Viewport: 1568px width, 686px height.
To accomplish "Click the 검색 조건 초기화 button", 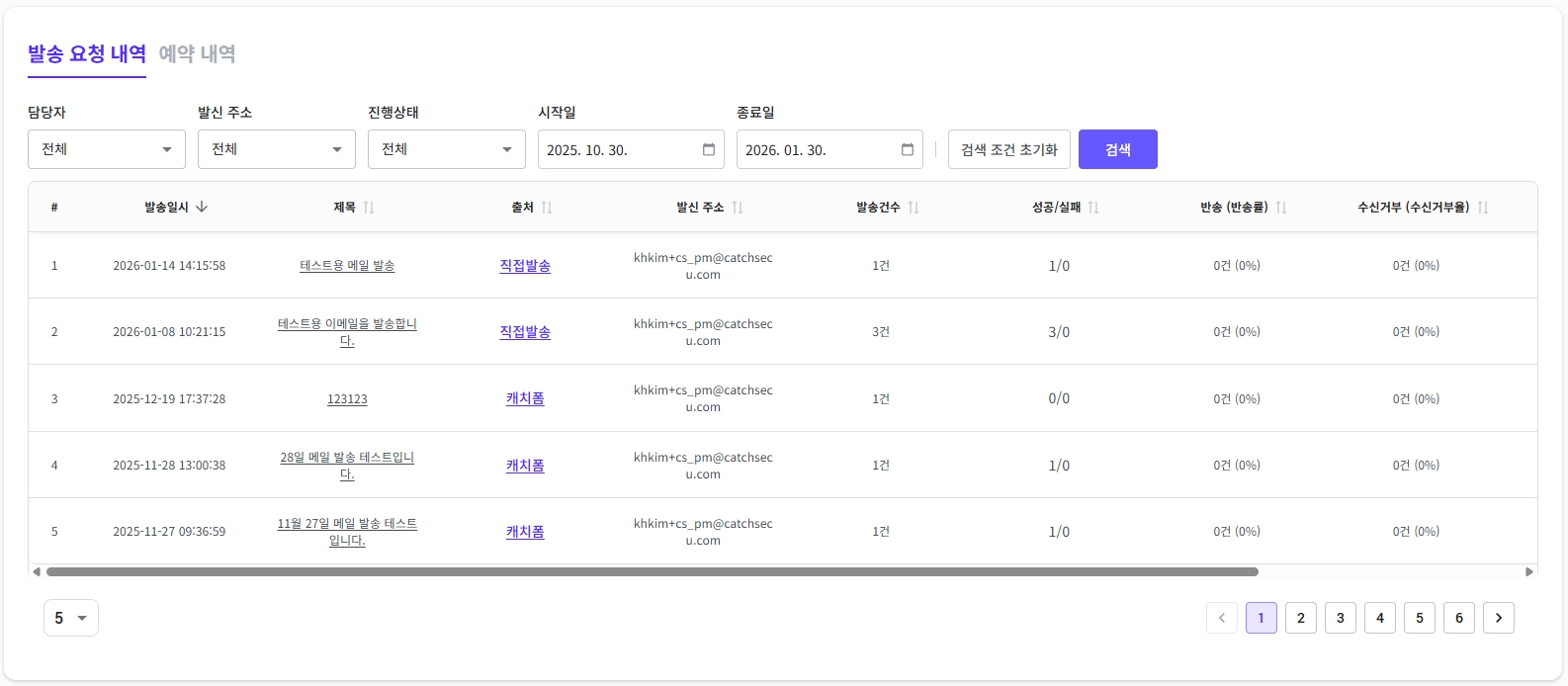I will pyautogui.click(x=1008, y=149).
